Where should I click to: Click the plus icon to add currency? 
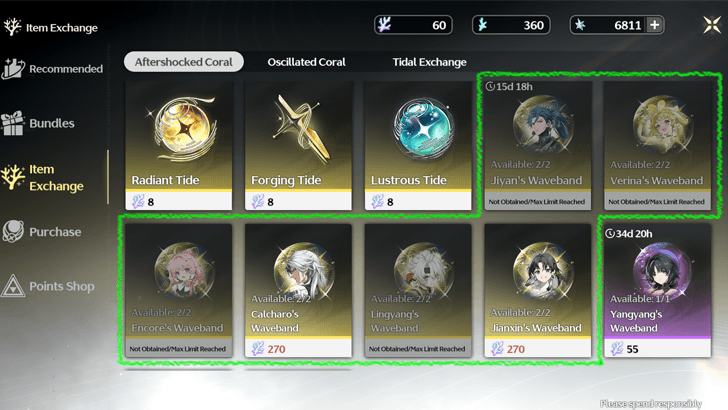[655, 25]
